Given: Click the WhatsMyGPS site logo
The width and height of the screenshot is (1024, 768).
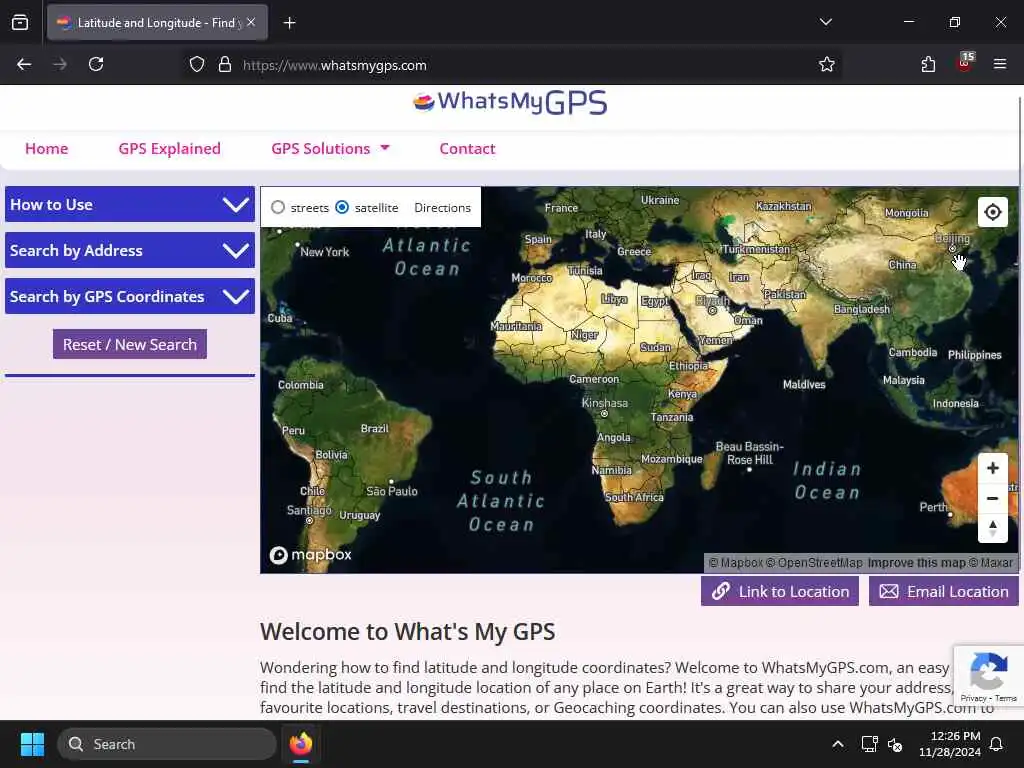Looking at the screenshot, I should tap(509, 103).
